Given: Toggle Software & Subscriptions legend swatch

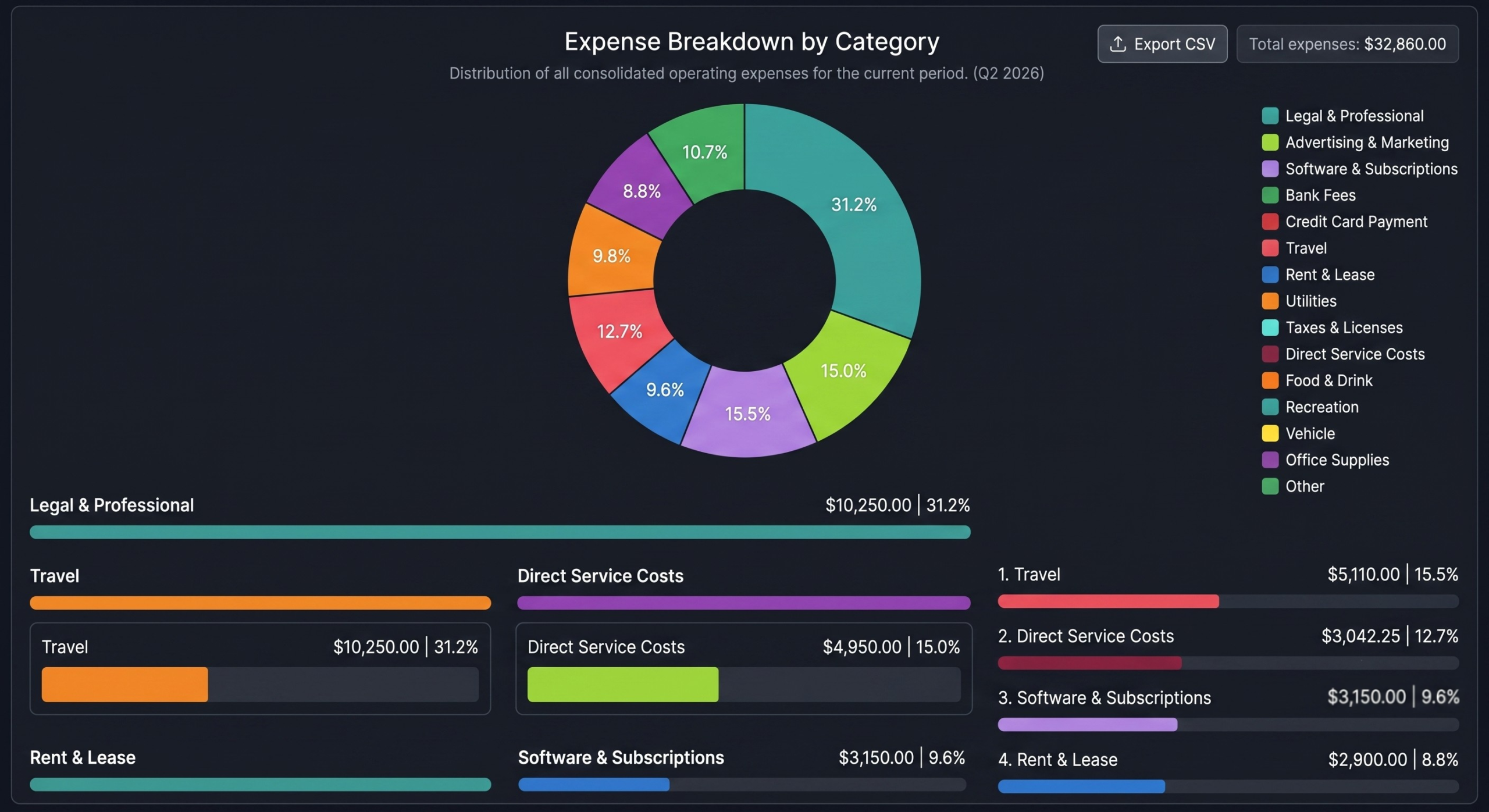Looking at the screenshot, I should tap(1270, 169).
